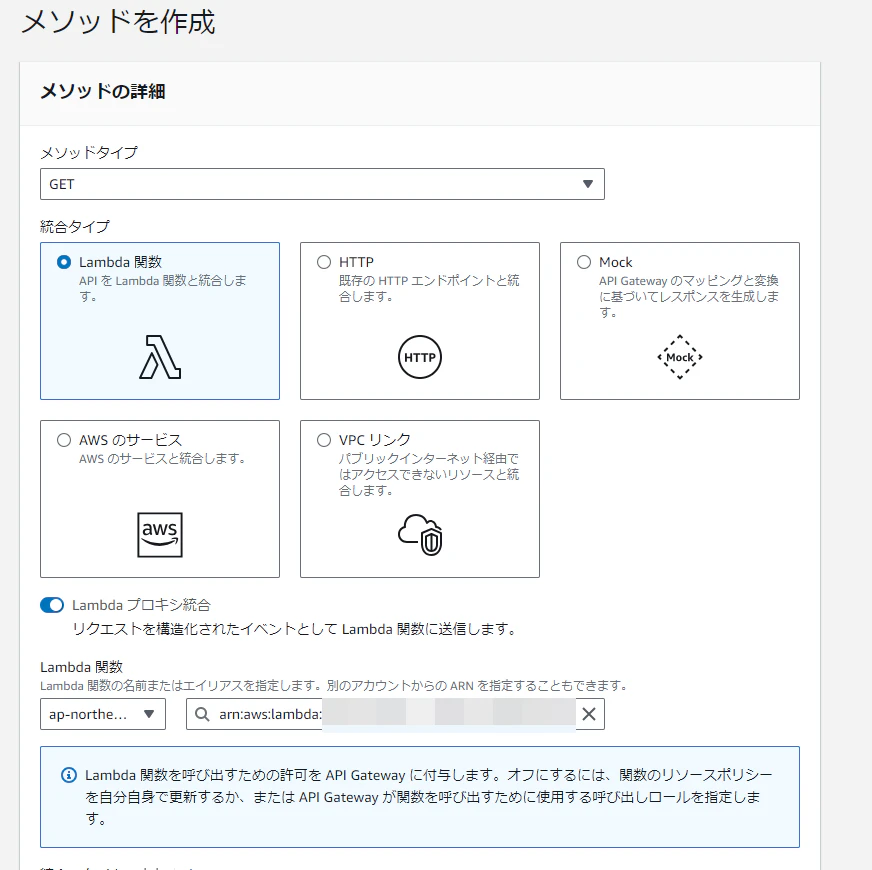
Task: Click the Lambda 関数 field label
Action: (x=81, y=667)
